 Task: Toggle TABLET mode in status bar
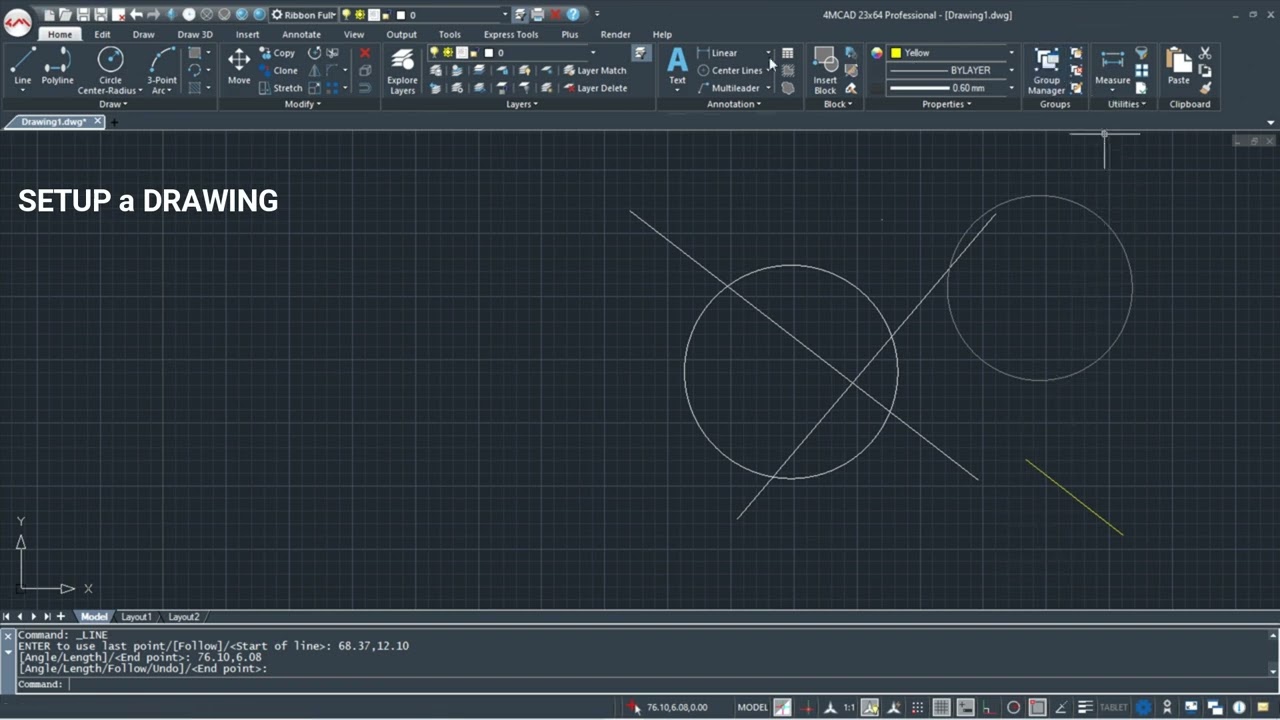[x=1113, y=707]
